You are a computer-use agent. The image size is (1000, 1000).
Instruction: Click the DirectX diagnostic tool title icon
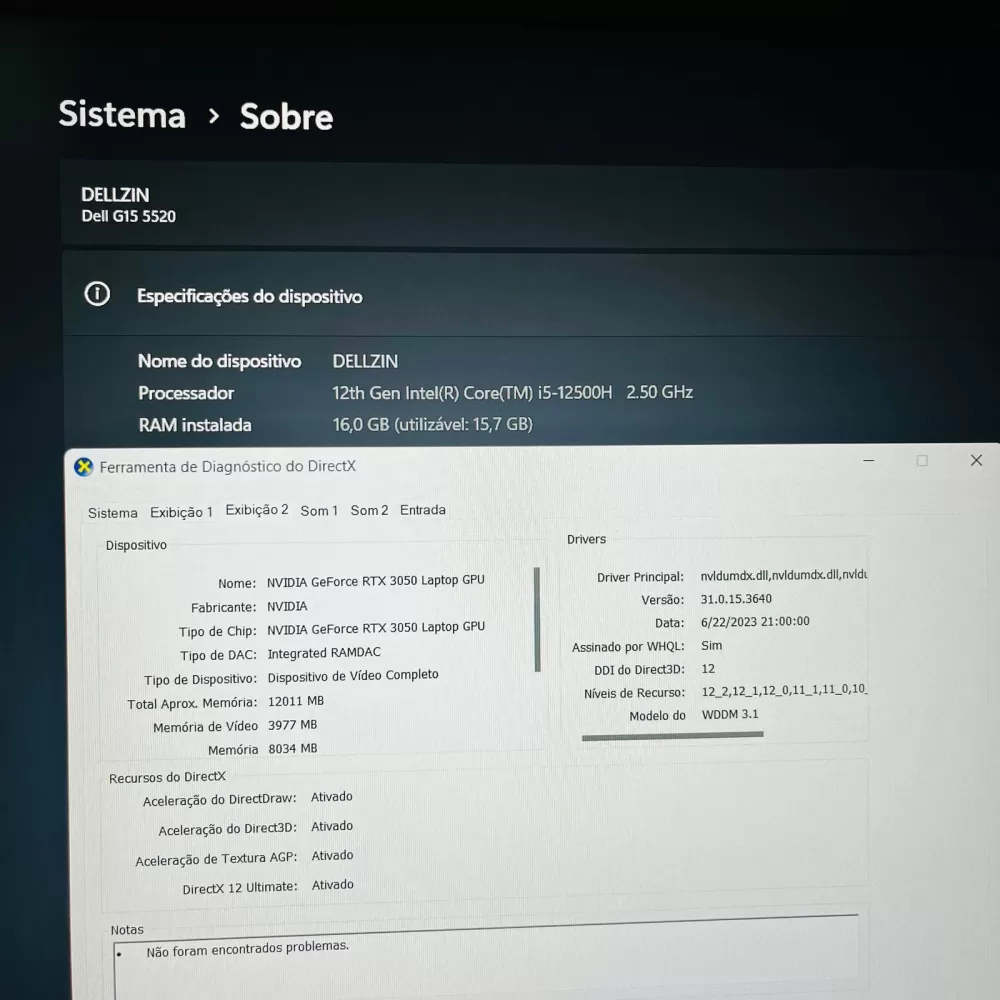(84, 467)
